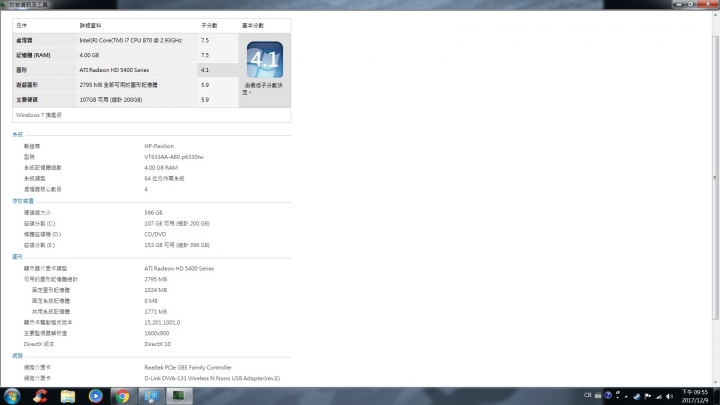Open the volume speaker tray icon

pos(669,396)
